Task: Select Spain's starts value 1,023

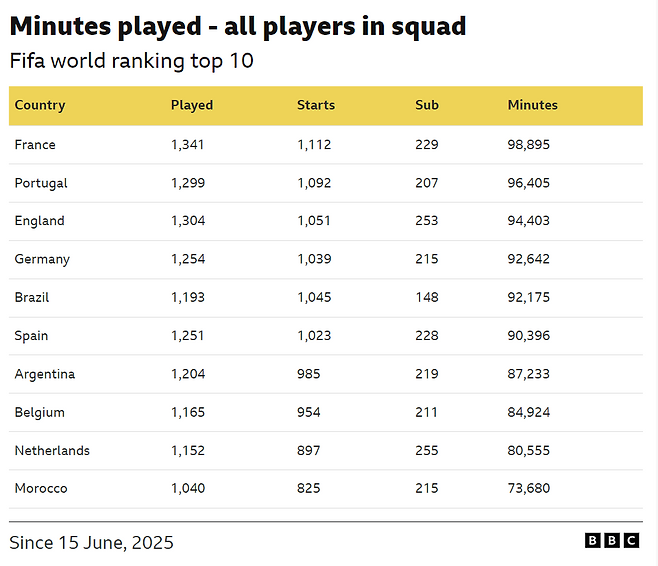Action: 314,336
